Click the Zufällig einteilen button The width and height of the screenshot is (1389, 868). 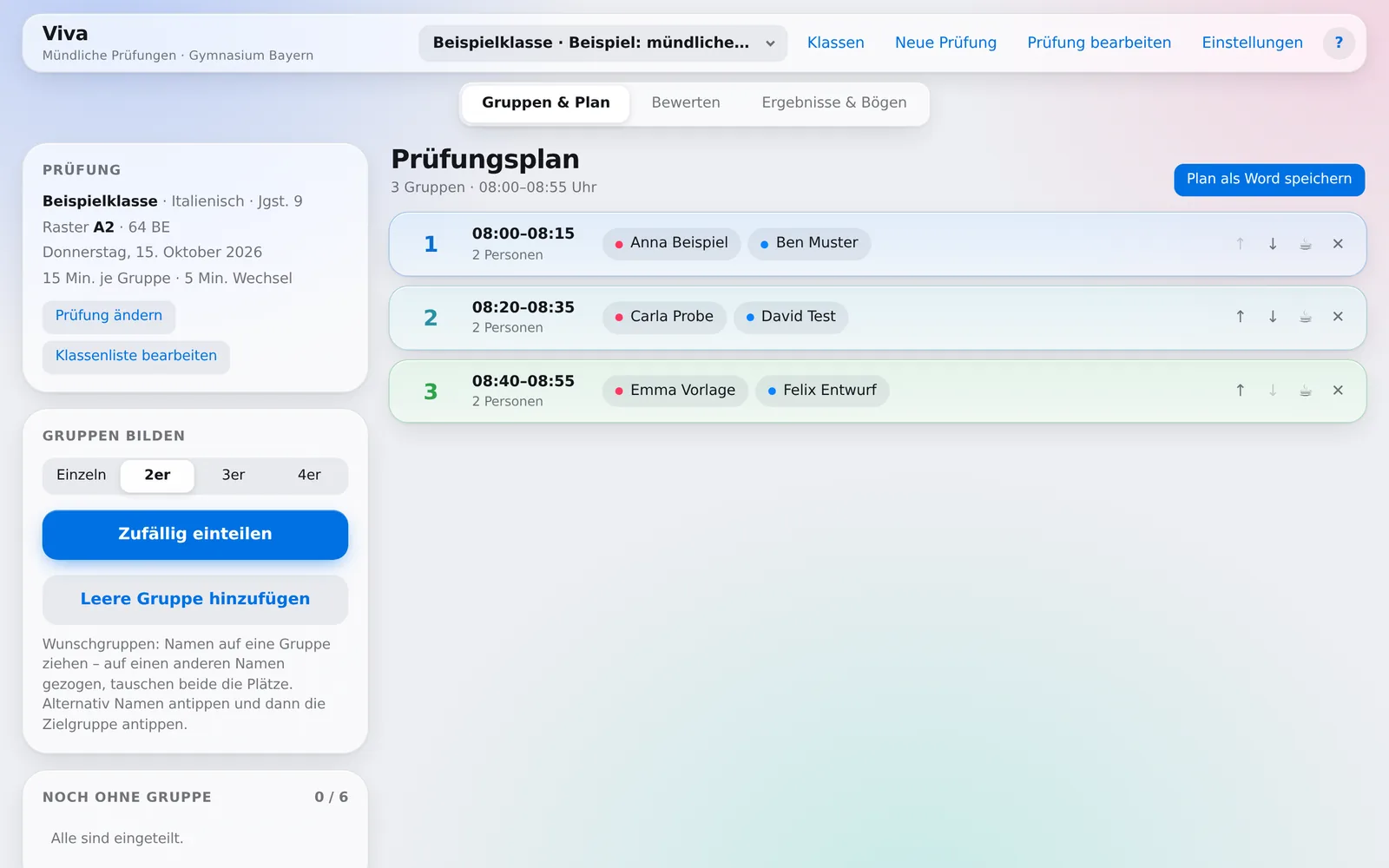point(195,535)
